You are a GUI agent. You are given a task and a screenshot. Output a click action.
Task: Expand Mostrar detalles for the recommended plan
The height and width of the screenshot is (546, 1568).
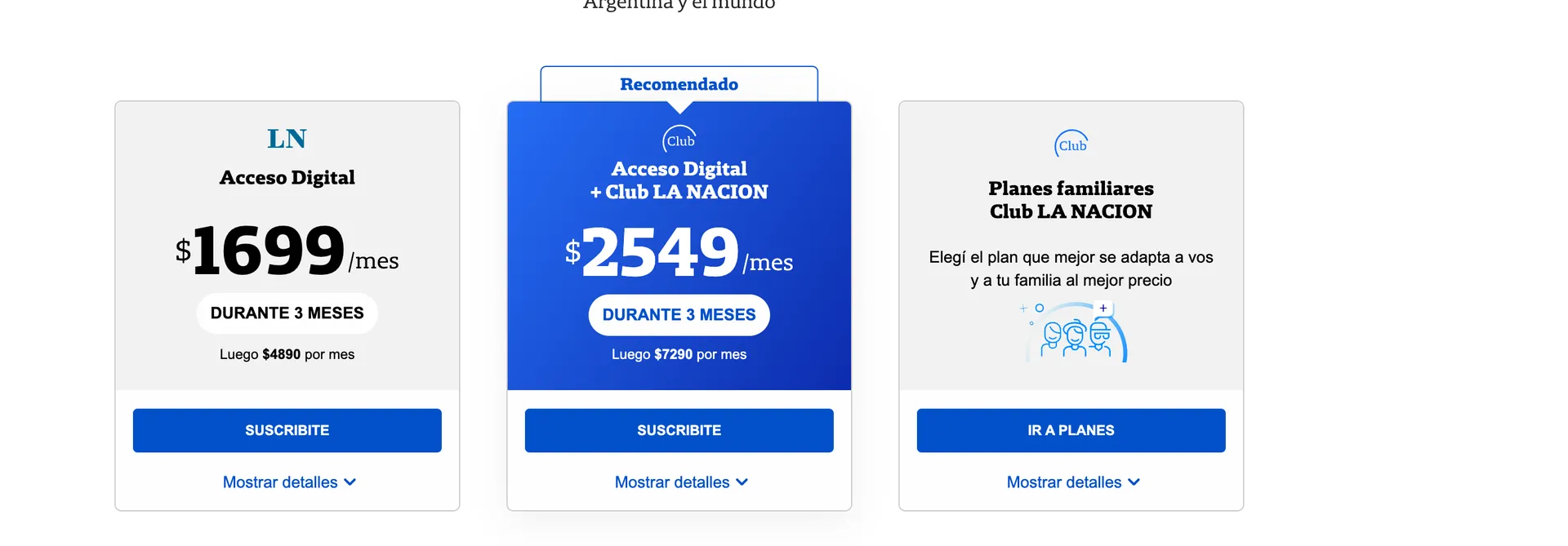point(681,482)
